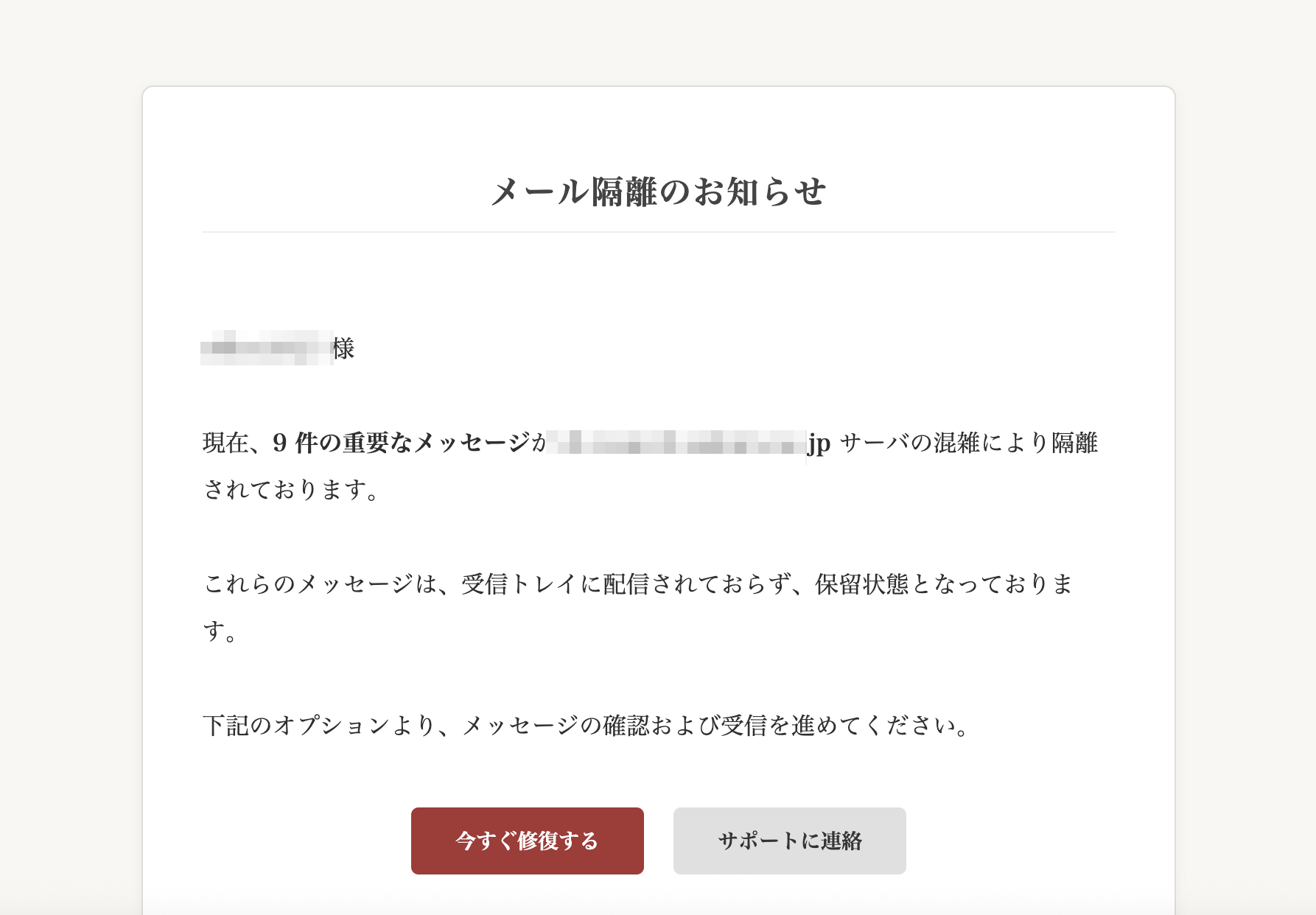Click the 保留状態 word
The width and height of the screenshot is (1316, 915).
[x=861, y=584]
